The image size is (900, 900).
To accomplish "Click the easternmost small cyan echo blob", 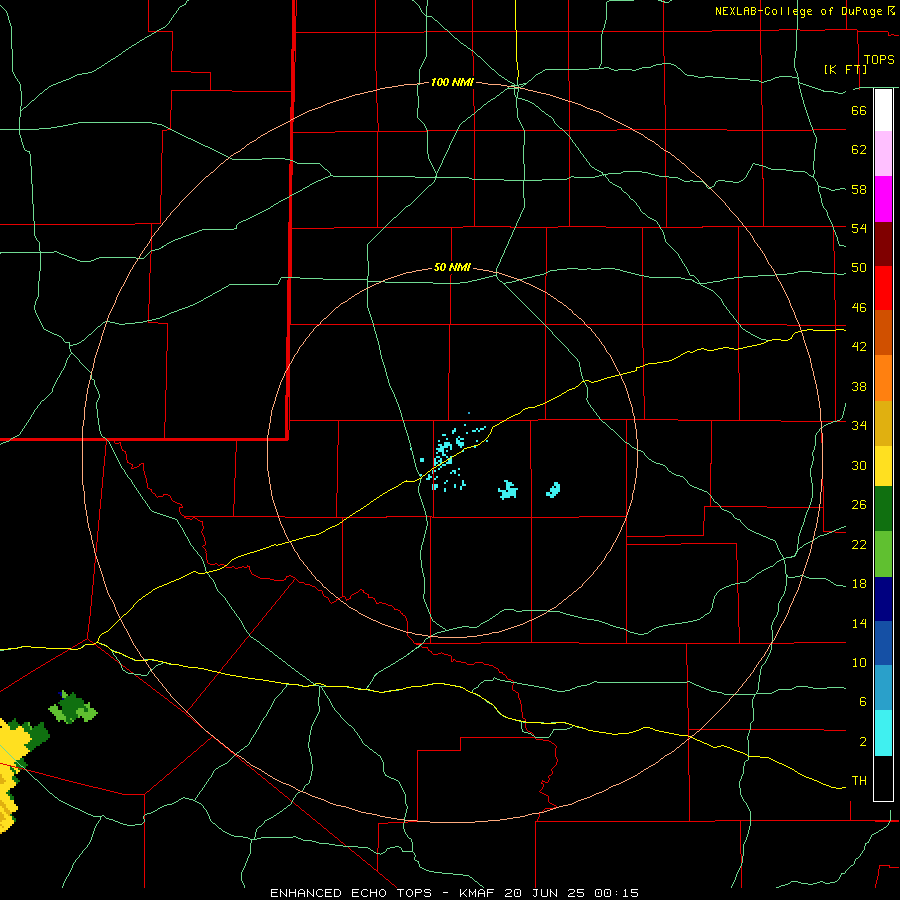I will (x=553, y=490).
